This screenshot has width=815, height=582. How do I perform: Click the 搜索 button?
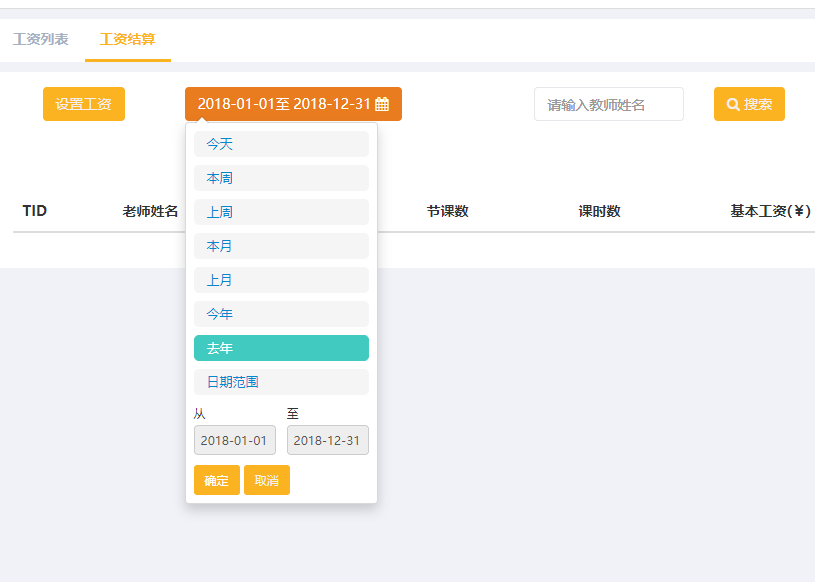[x=749, y=104]
